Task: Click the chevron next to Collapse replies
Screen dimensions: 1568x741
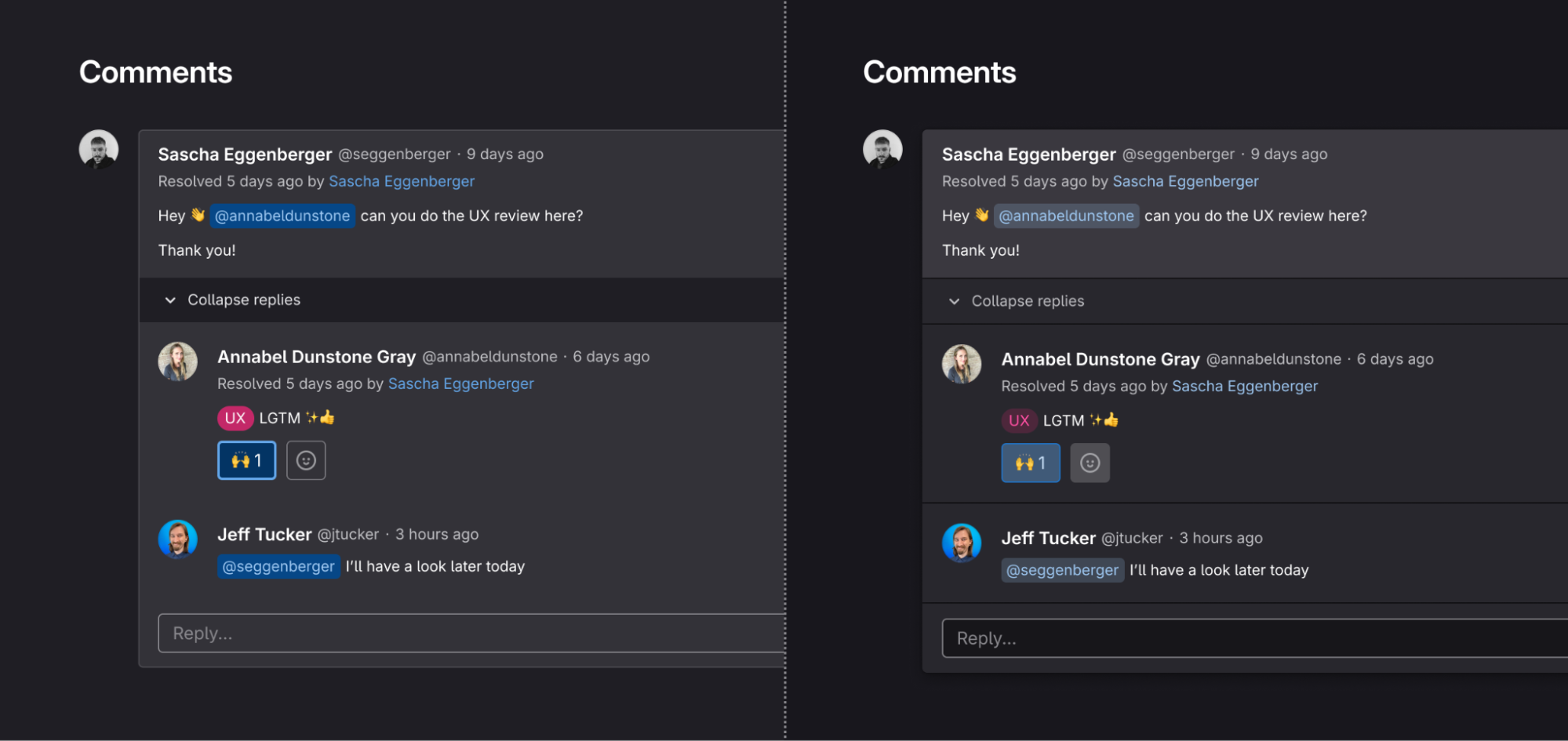Action: (169, 300)
